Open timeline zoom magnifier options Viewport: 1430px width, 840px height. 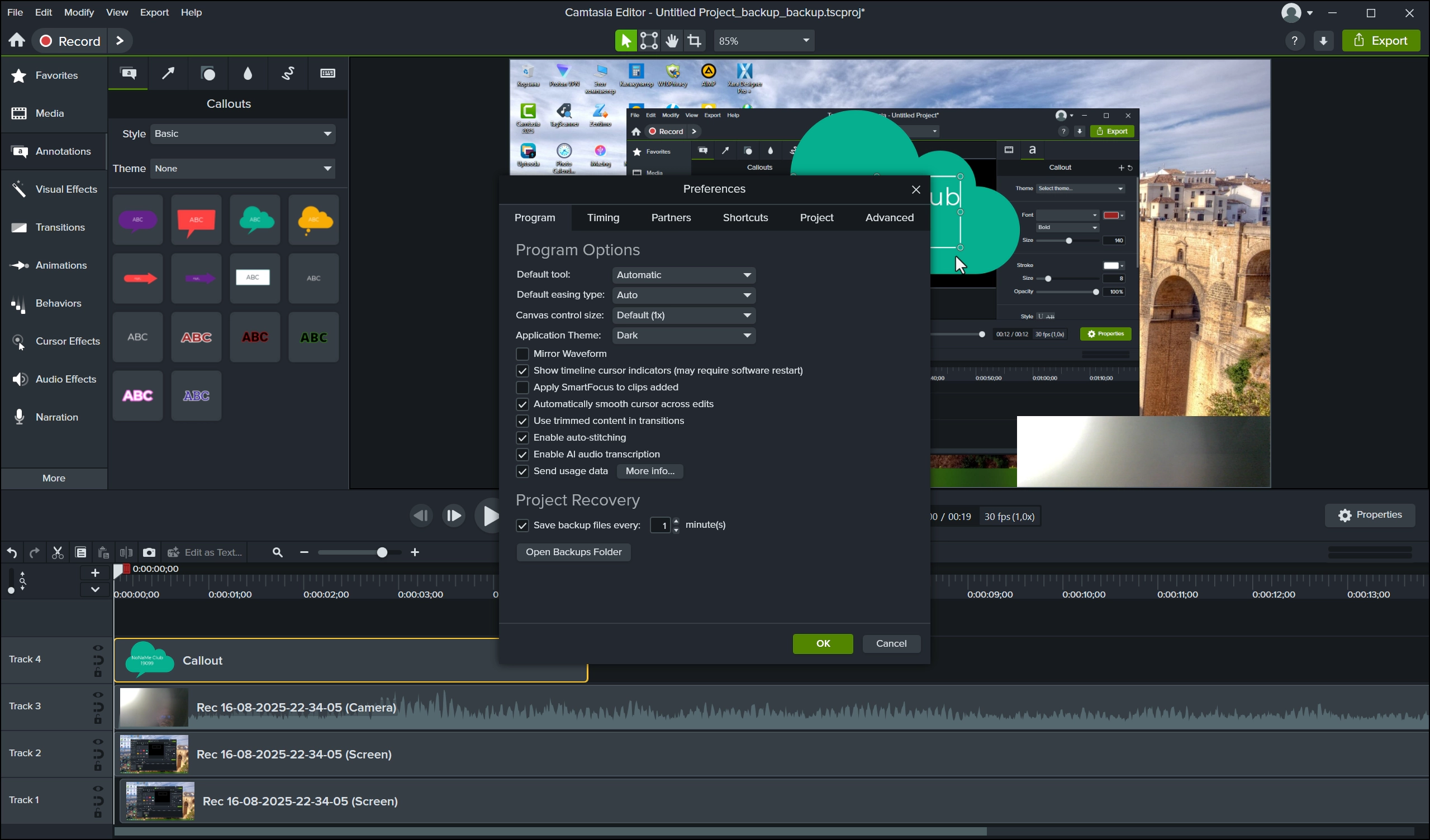pyautogui.click(x=278, y=552)
